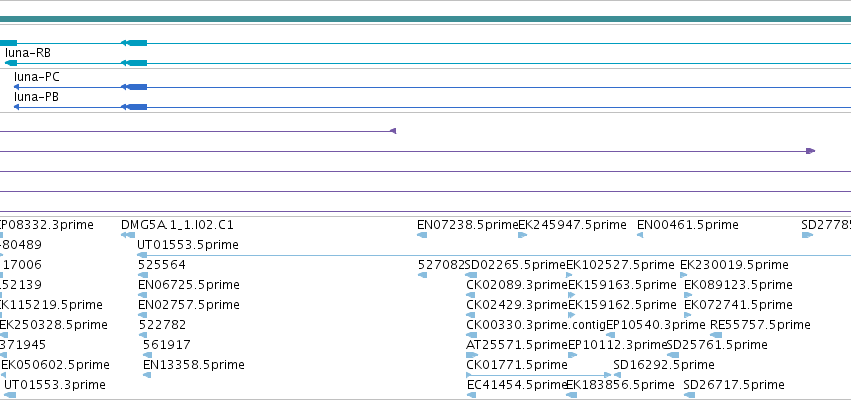Screen dimensions: 851x400
Task: Select the SD02265.5prime EST label
Action: click(x=516, y=265)
